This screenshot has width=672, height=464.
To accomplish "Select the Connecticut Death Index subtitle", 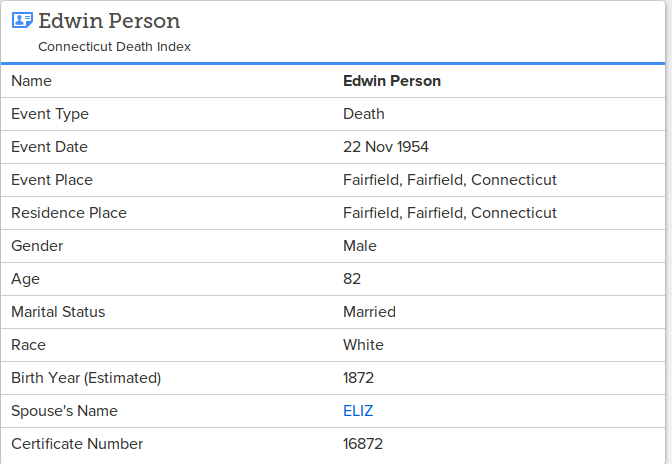I will [x=114, y=46].
